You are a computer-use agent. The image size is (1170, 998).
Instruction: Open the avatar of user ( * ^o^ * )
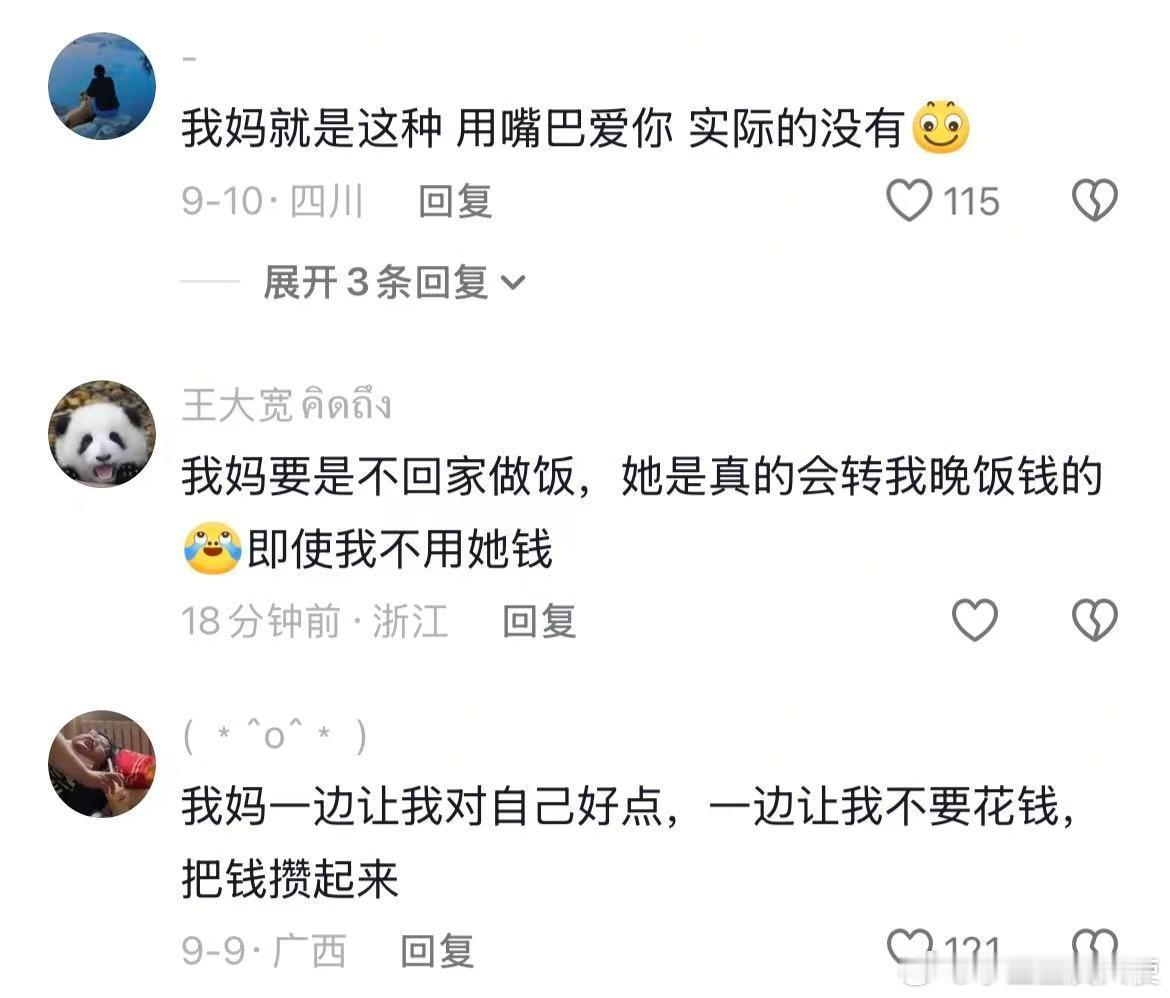click(102, 764)
